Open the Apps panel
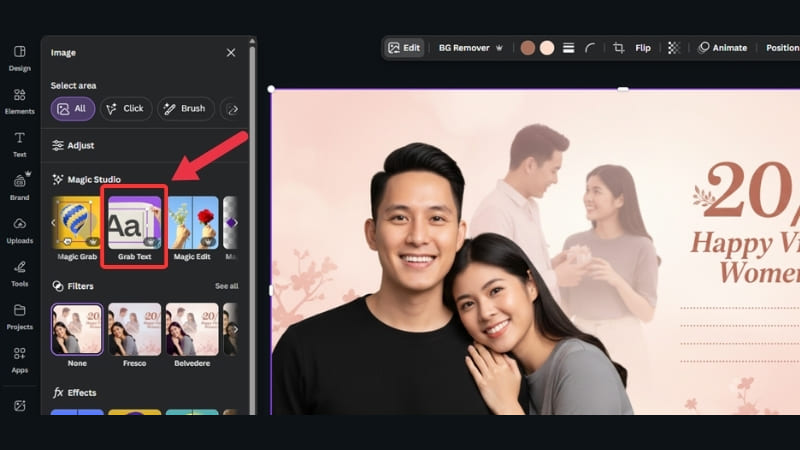Viewport: 800px width, 450px height. pyautogui.click(x=19, y=358)
